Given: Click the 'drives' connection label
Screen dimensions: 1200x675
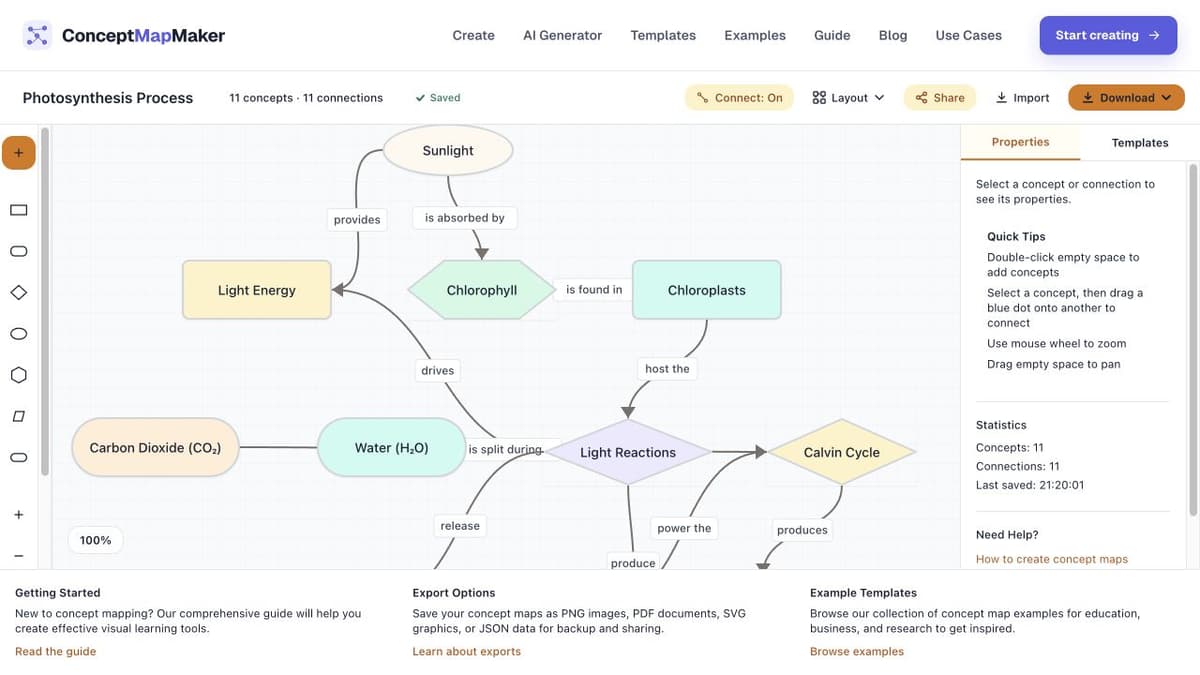Looking at the screenshot, I should coord(438,371).
